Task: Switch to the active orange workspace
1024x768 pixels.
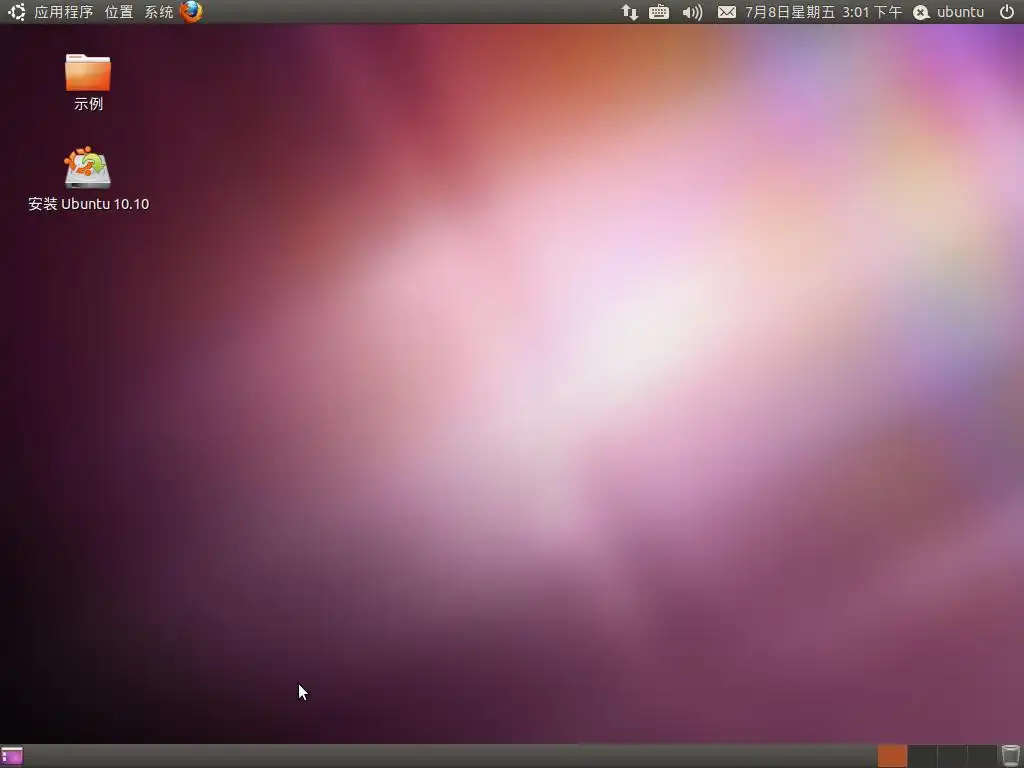Action: 892,756
